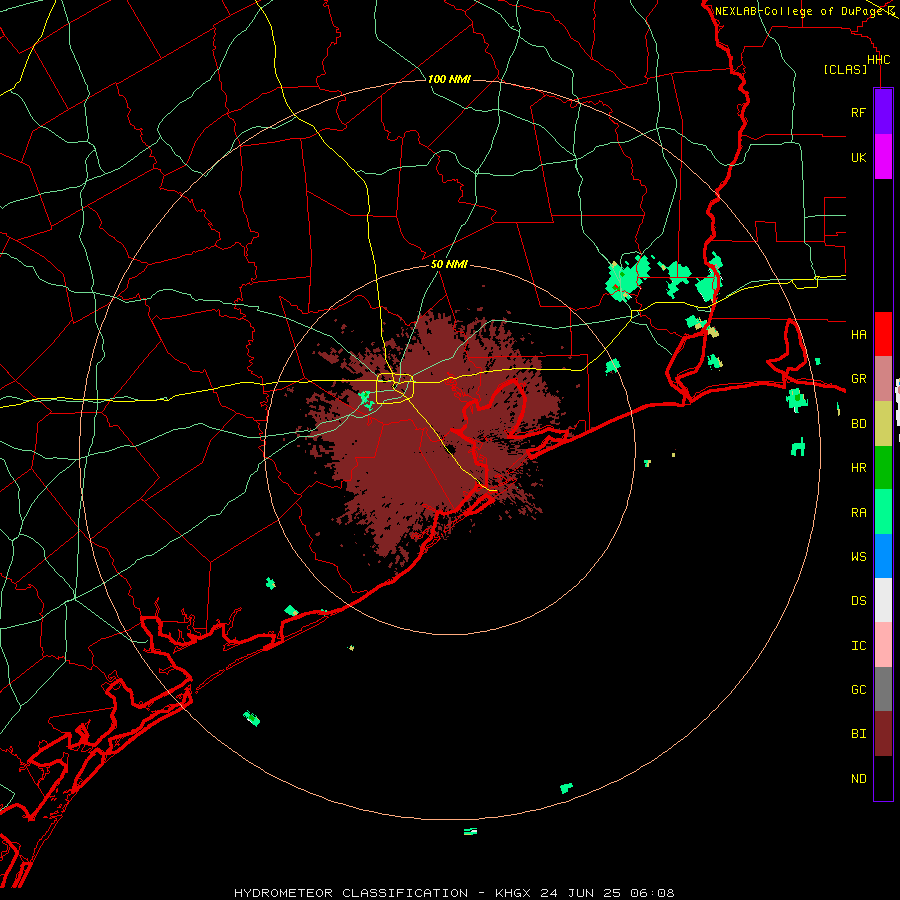Click the BD yellow legend swatch

coord(883,424)
